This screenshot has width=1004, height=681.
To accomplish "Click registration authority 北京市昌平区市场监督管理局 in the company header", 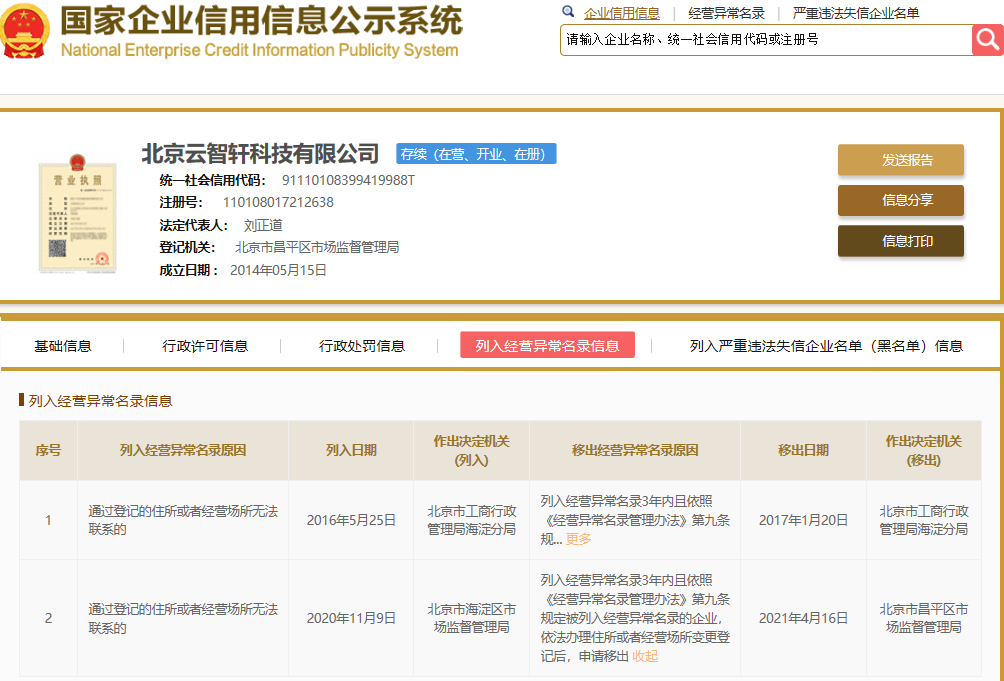I will (x=317, y=248).
